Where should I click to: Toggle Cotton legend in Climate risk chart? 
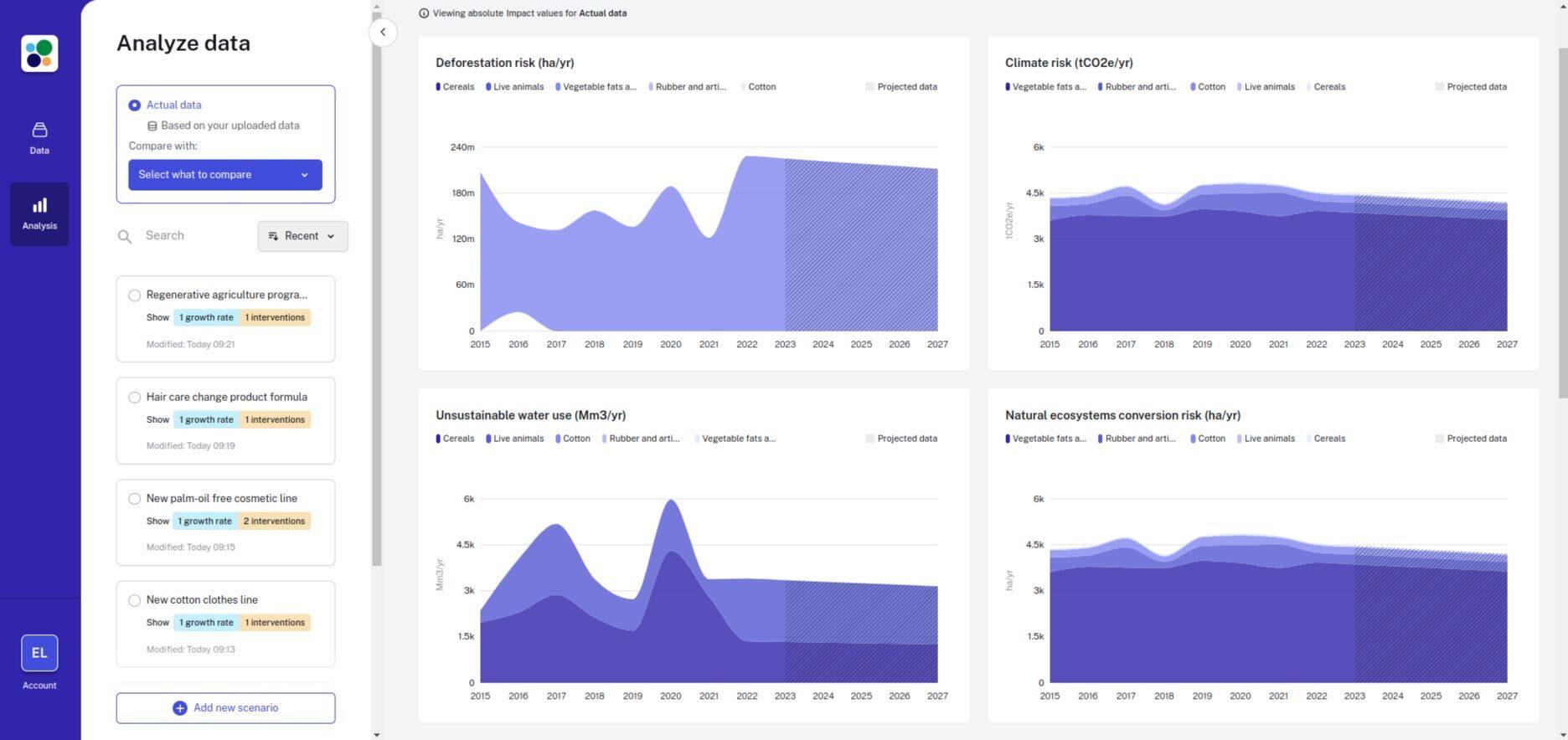(x=1208, y=87)
